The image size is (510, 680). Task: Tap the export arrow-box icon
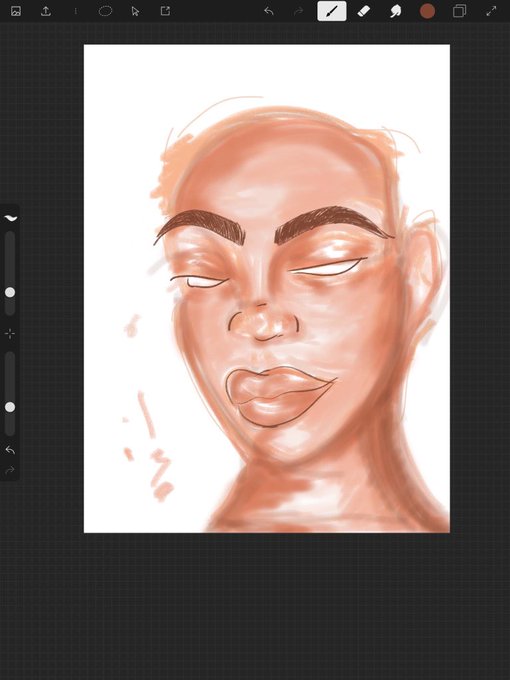click(x=165, y=11)
